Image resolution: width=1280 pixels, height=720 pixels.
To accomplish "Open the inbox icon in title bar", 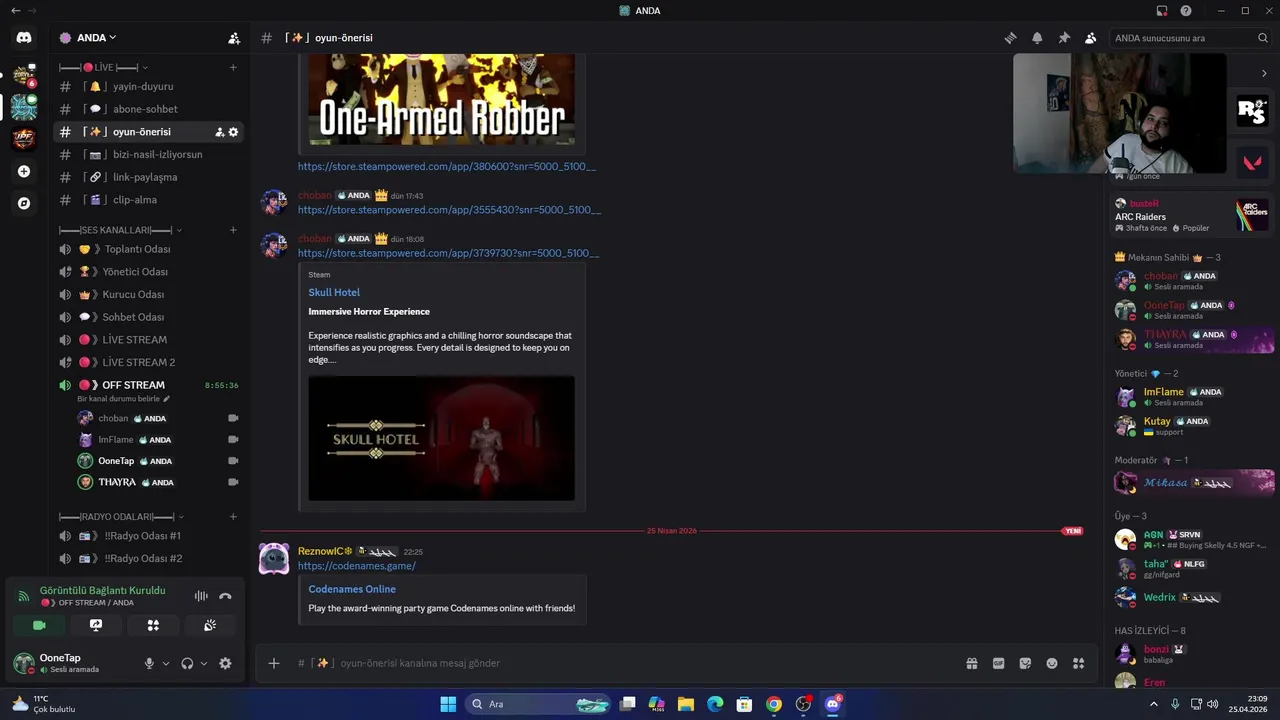I will [x=1162, y=11].
